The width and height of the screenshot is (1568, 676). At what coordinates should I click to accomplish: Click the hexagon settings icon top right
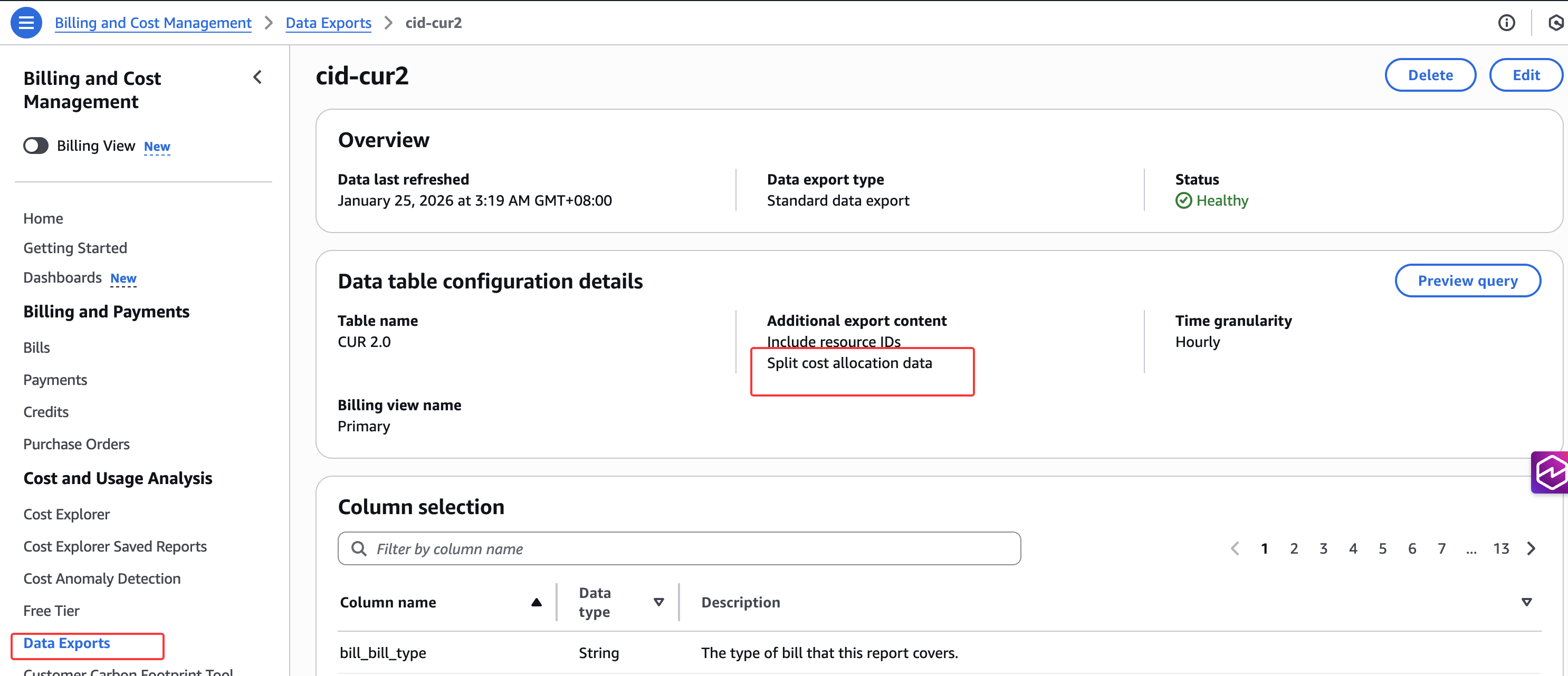[x=1555, y=23]
